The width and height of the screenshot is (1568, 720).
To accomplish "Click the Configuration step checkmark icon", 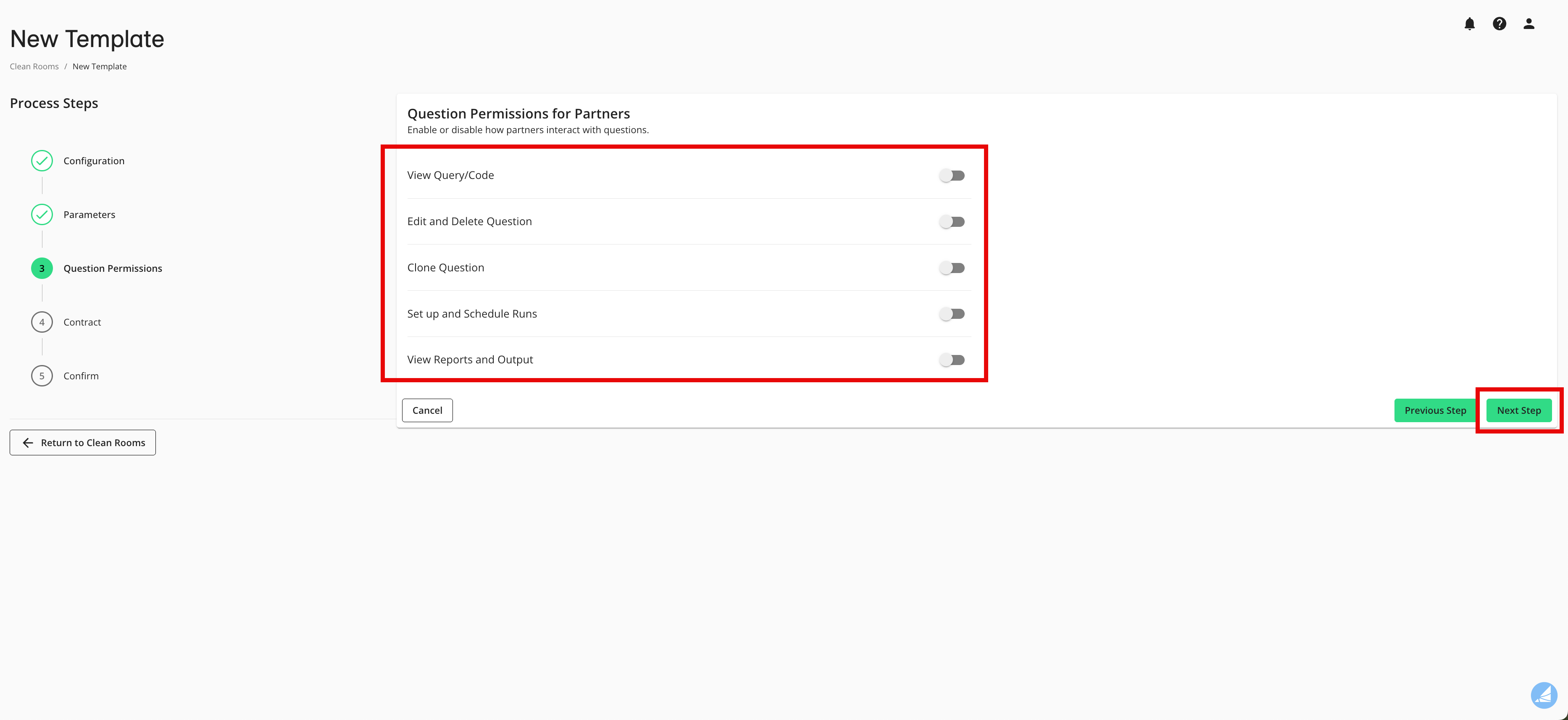I will [x=42, y=160].
